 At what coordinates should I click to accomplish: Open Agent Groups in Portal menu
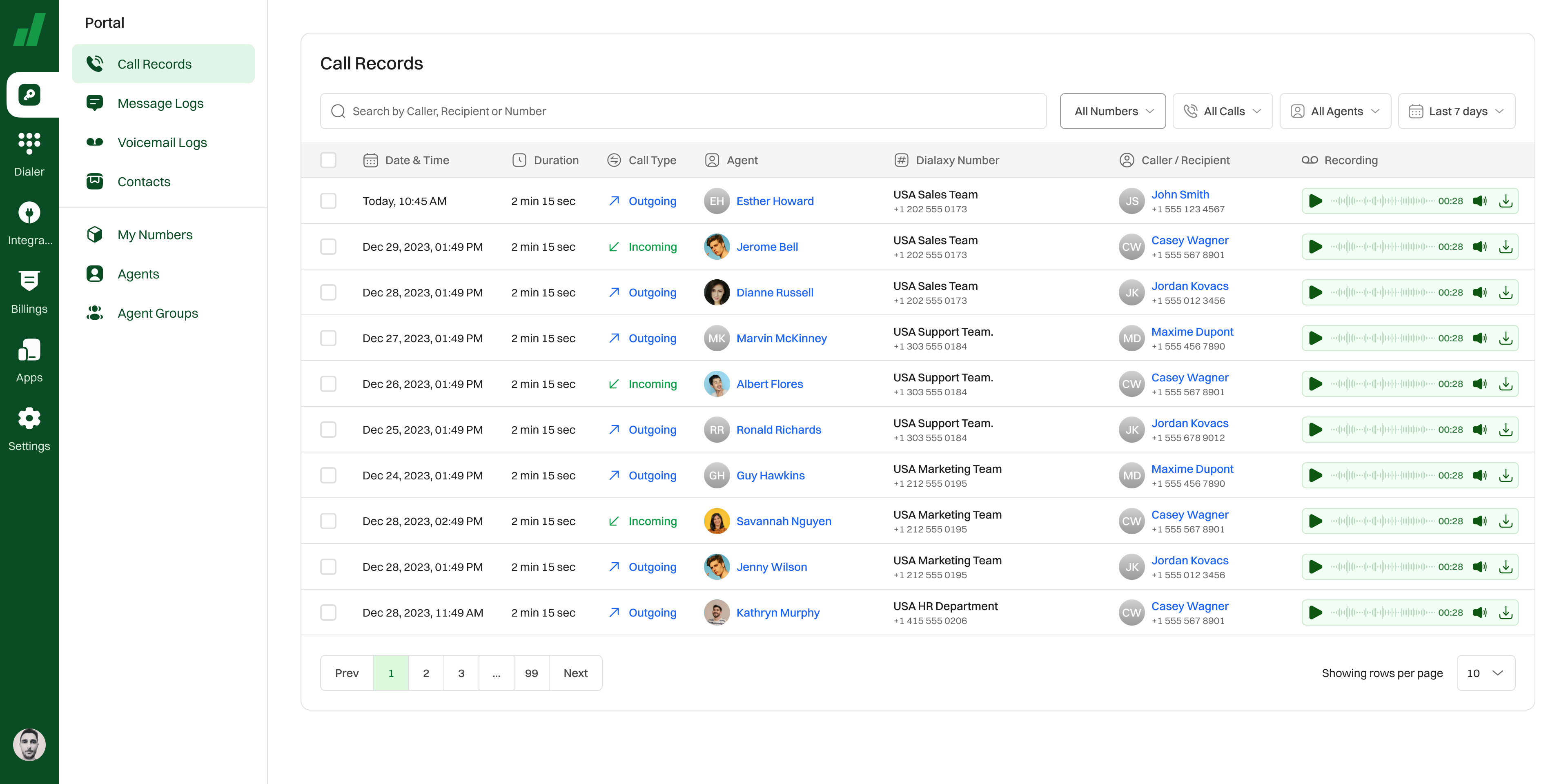(x=158, y=314)
